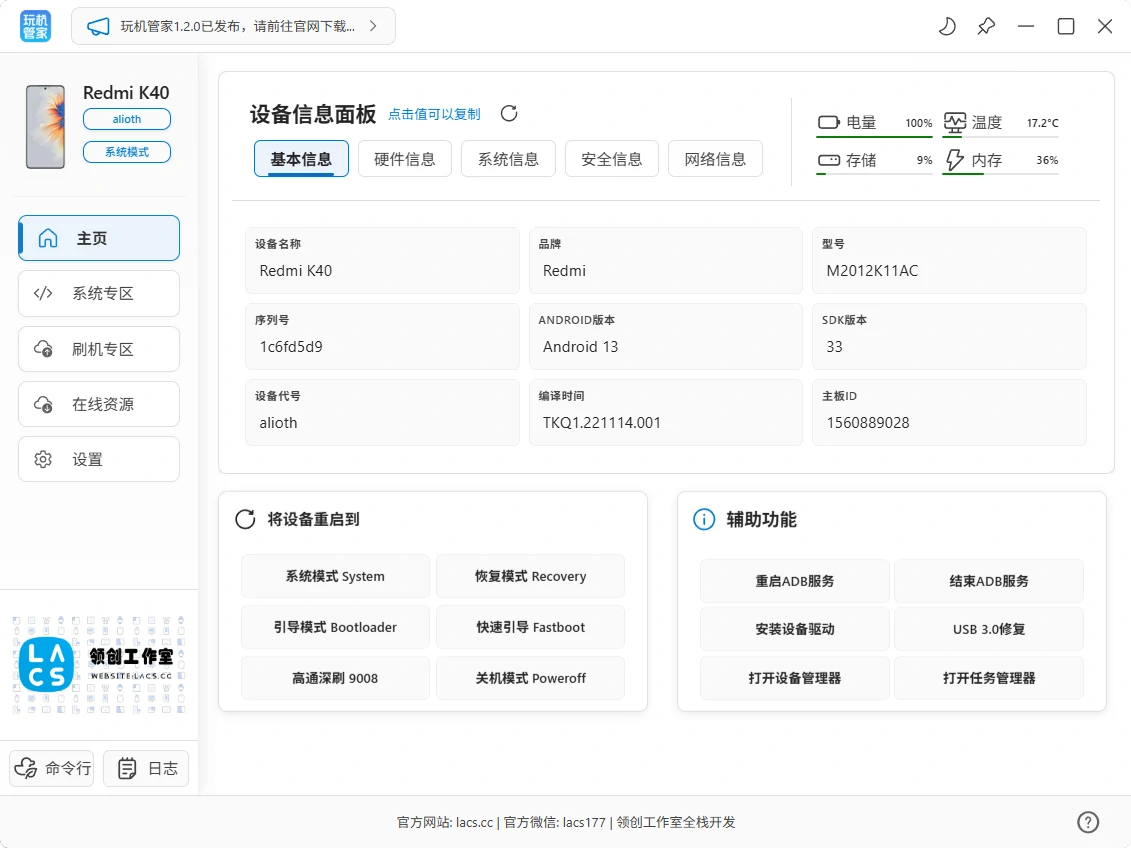The image size is (1131, 848).
Task: Open 设置 settings from the sidebar
Action: (98, 459)
